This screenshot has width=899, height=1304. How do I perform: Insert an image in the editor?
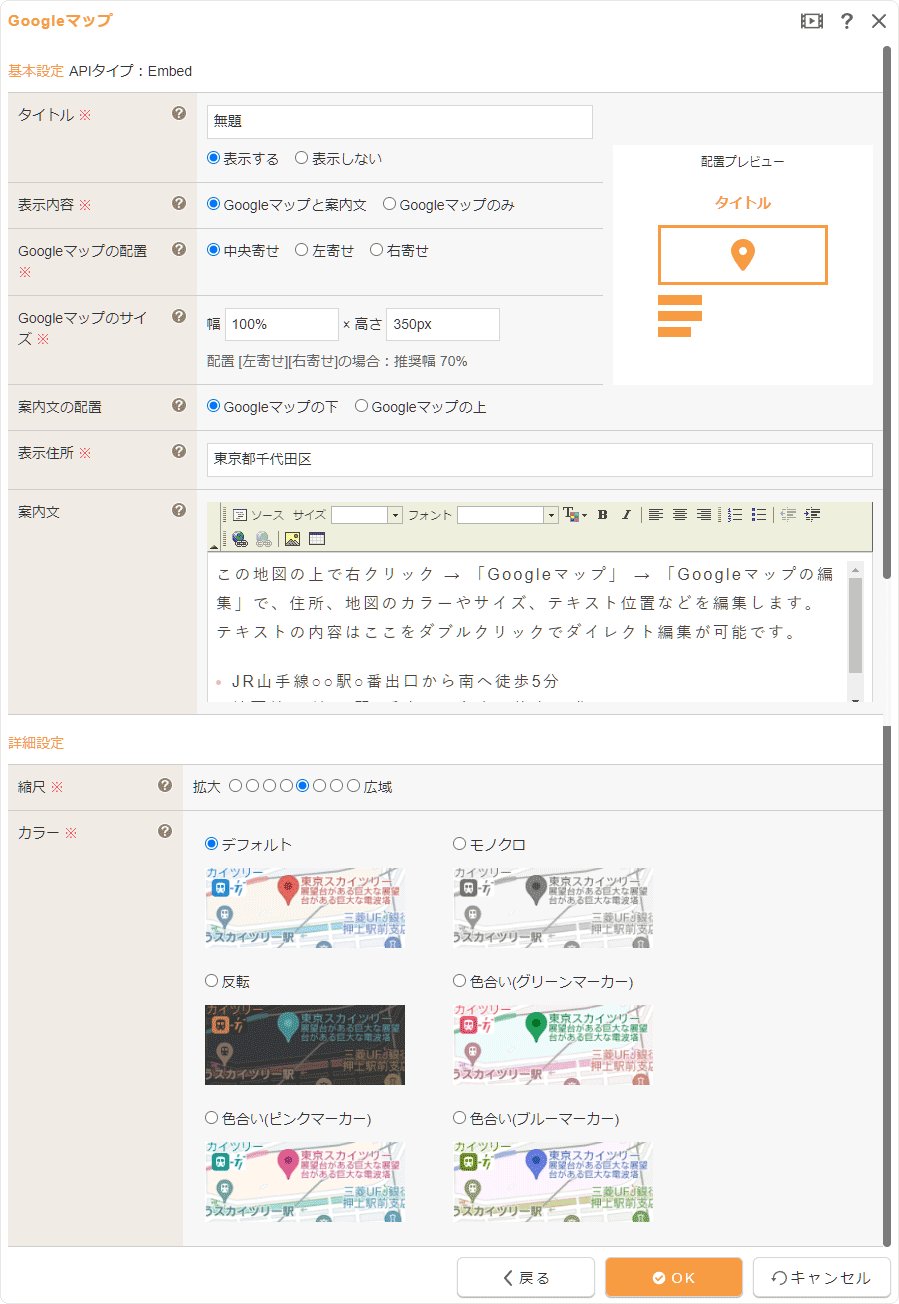tap(293, 539)
